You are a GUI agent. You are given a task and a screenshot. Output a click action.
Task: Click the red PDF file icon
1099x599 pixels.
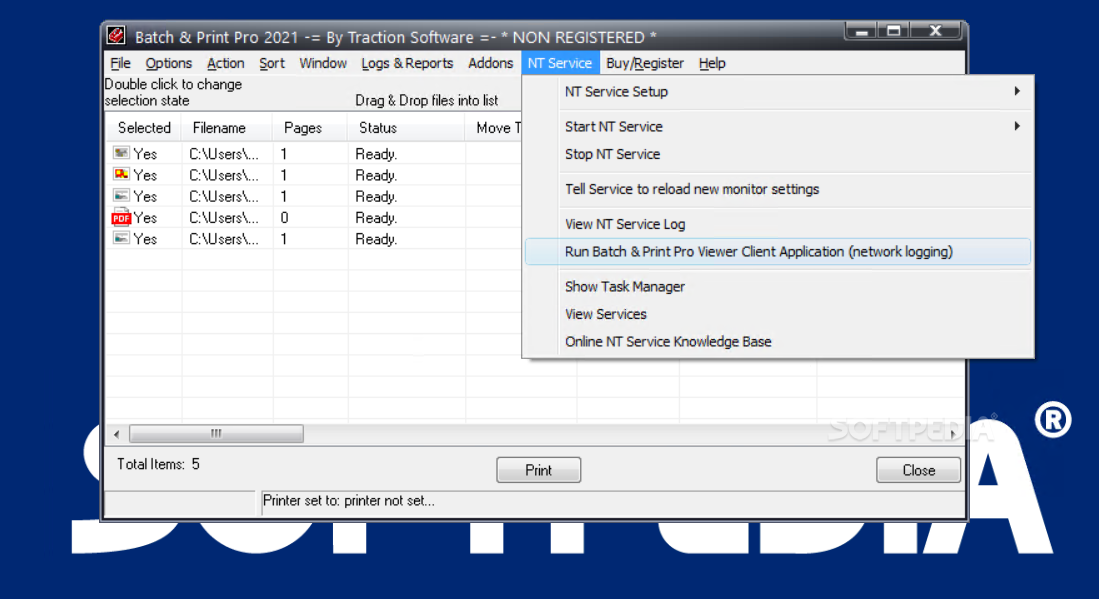pyautogui.click(x=121, y=217)
